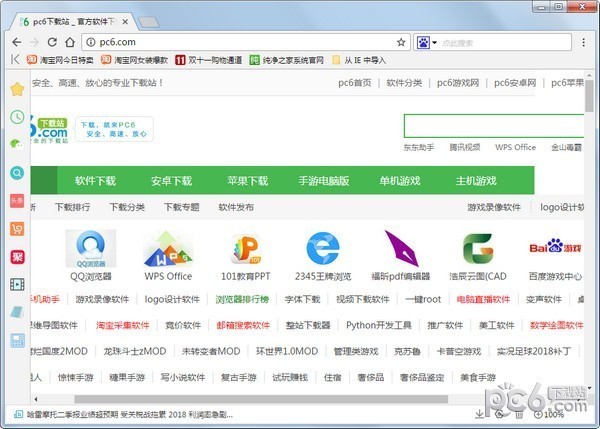Click the QQ Browser app icon
600x429 pixels.
click(91, 248)
